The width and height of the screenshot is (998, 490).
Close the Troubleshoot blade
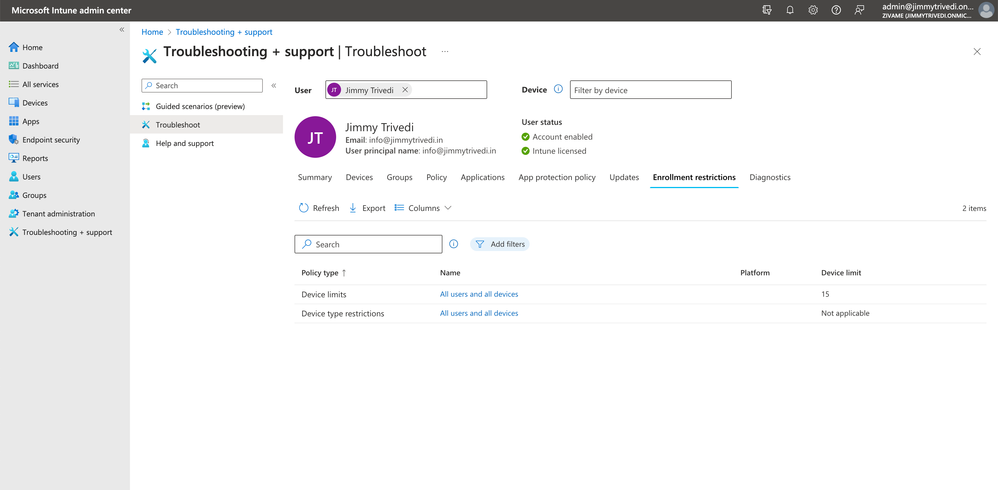977,52
